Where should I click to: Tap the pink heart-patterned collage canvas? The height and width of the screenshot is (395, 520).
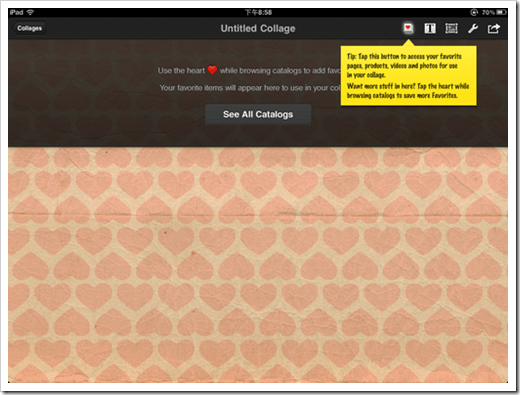(x=258, y=265)
